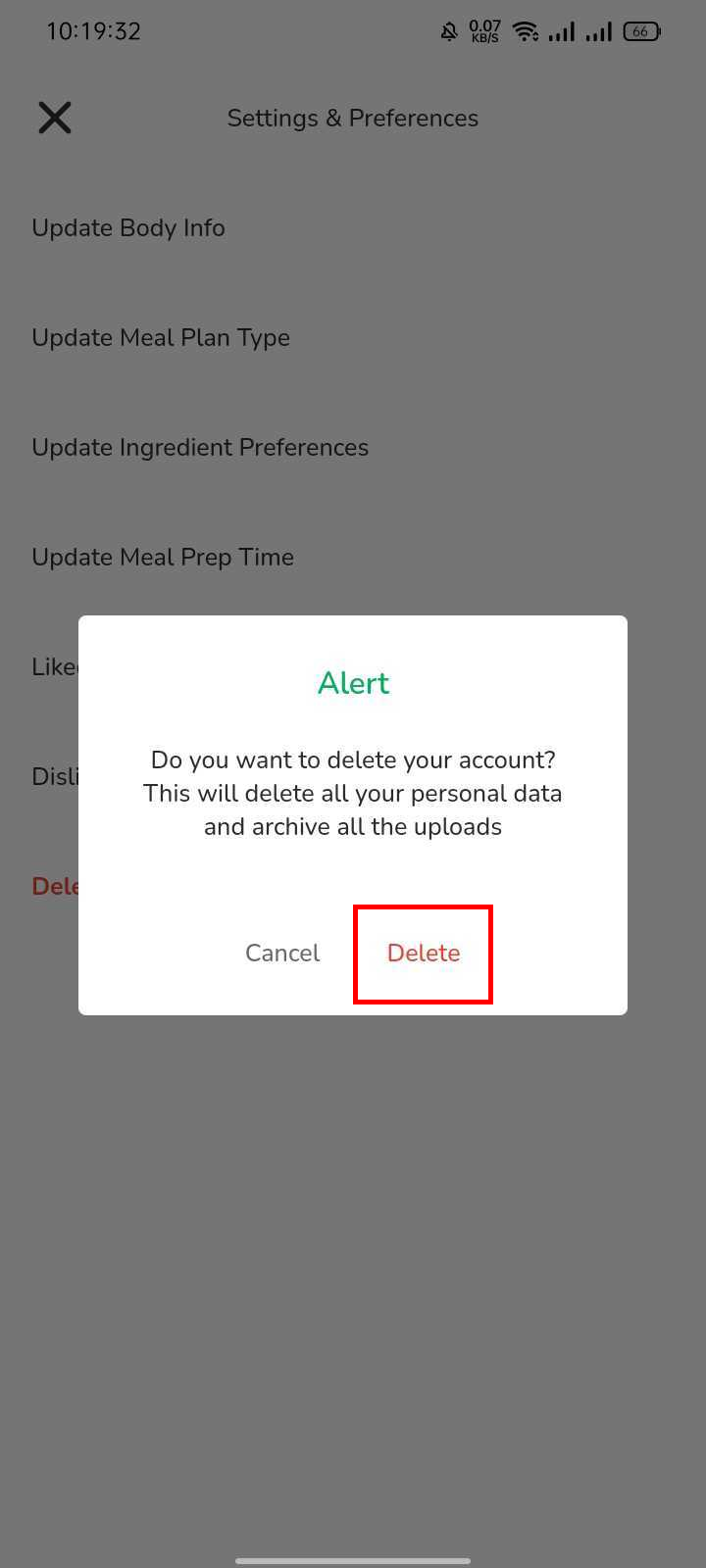Tap the delete account warning message
This screenshot has width=706, height=1568.
(x=353, y=793)
